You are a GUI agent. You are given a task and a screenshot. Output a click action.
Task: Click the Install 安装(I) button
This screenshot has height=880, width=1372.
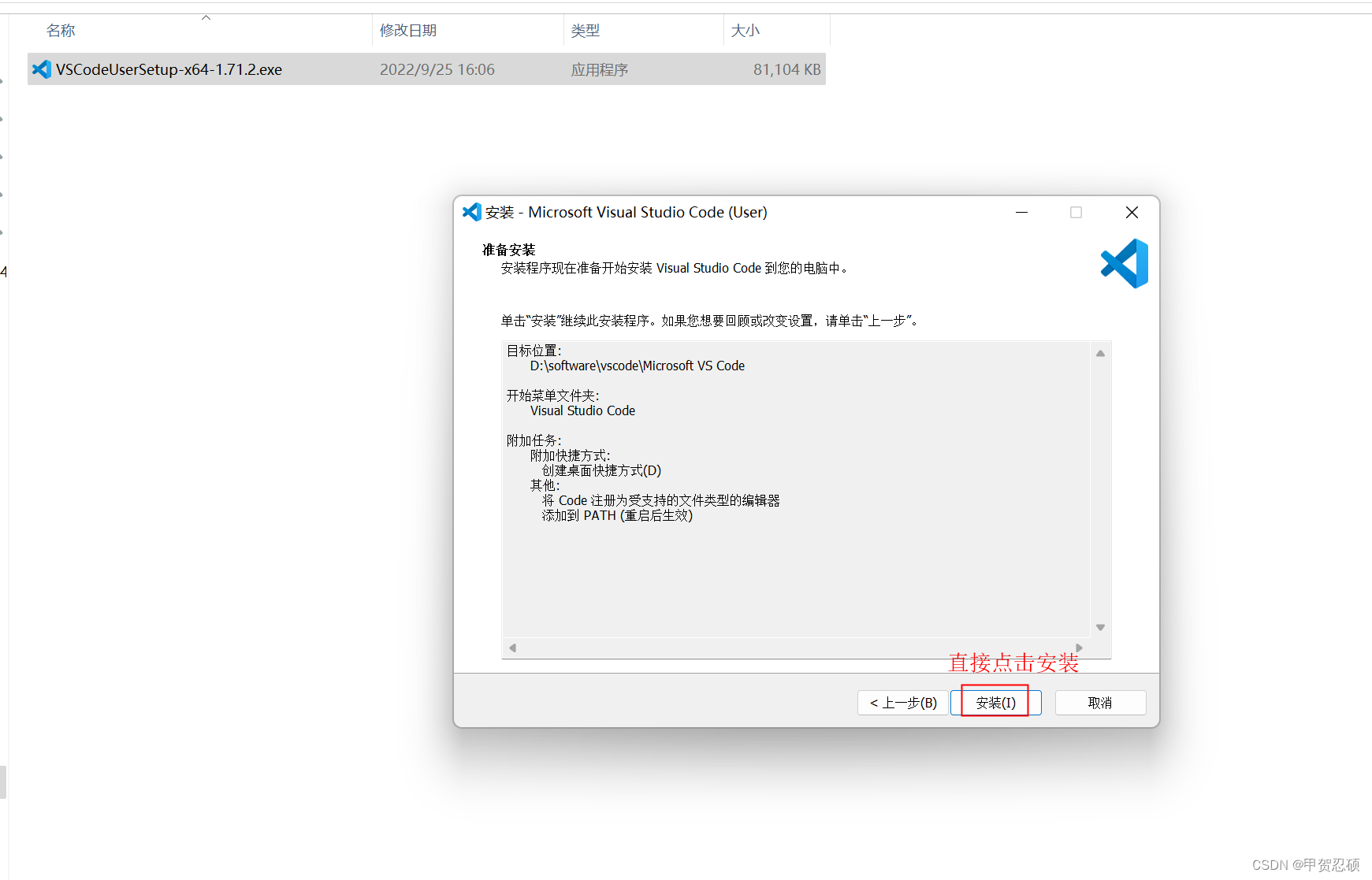[995, 703]
